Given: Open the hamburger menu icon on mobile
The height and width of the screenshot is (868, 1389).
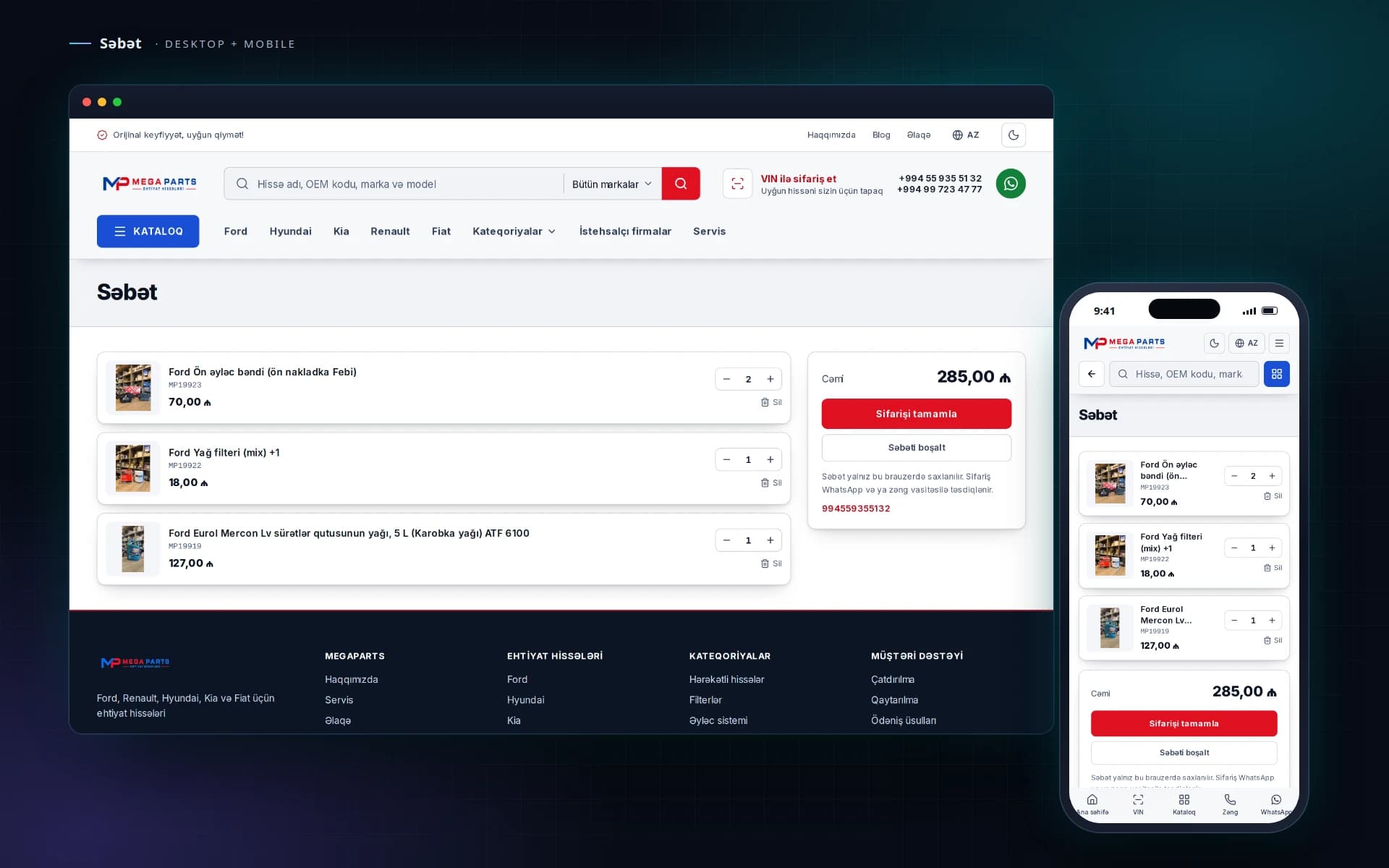Looking at the screenshot, I should click(x=1279, y=343).
